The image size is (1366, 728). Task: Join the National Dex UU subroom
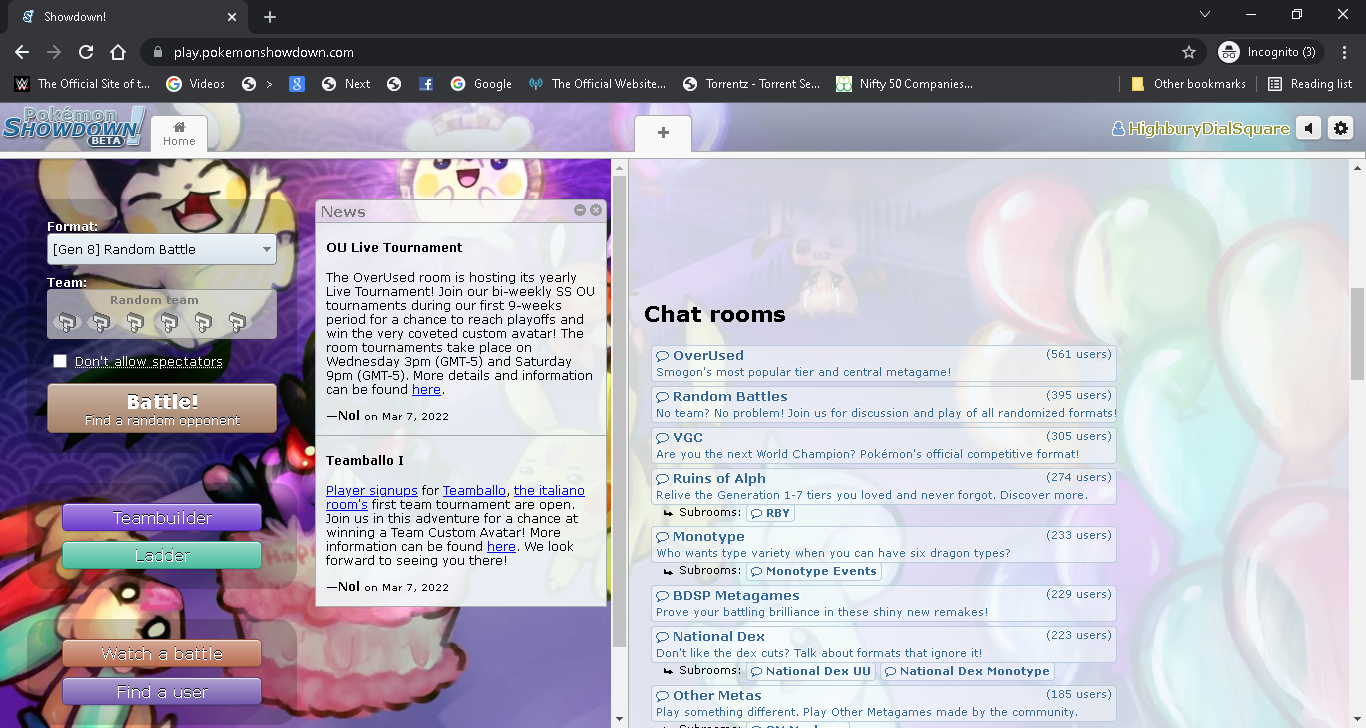tap(811, 671)
